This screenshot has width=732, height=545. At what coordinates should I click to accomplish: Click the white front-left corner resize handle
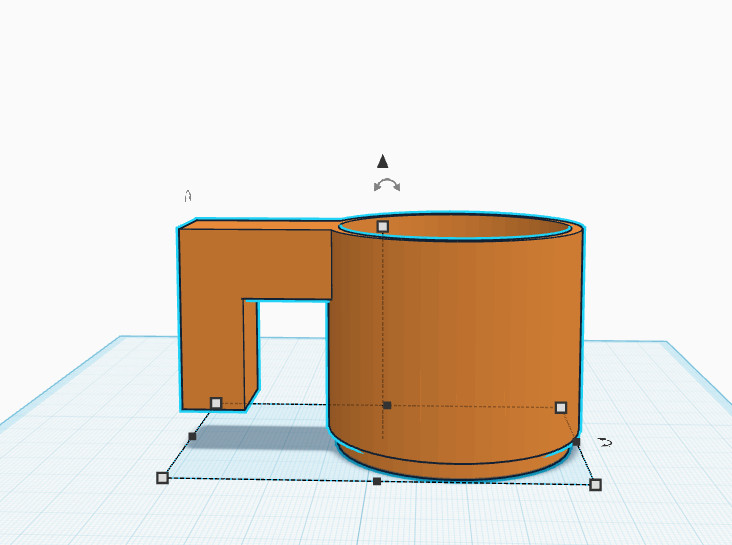pos(162,478)
